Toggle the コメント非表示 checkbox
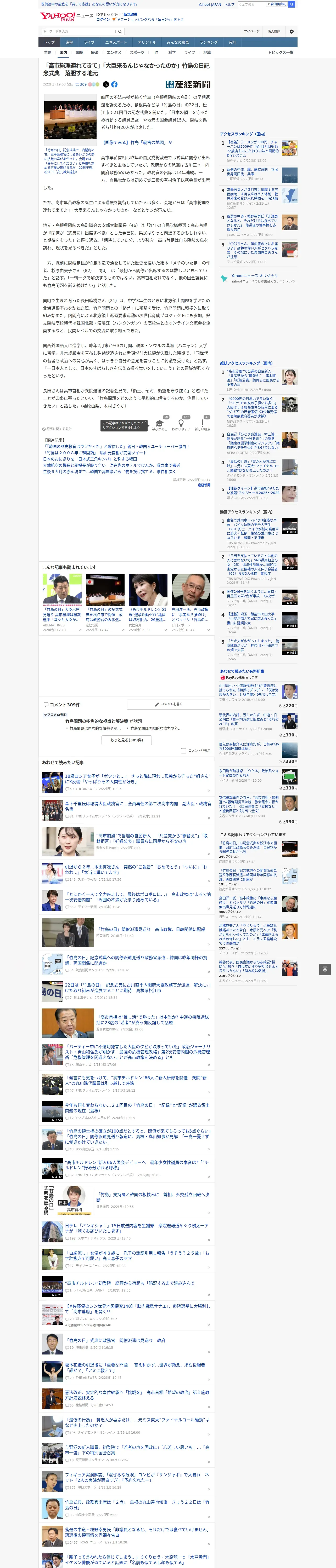 183,751
